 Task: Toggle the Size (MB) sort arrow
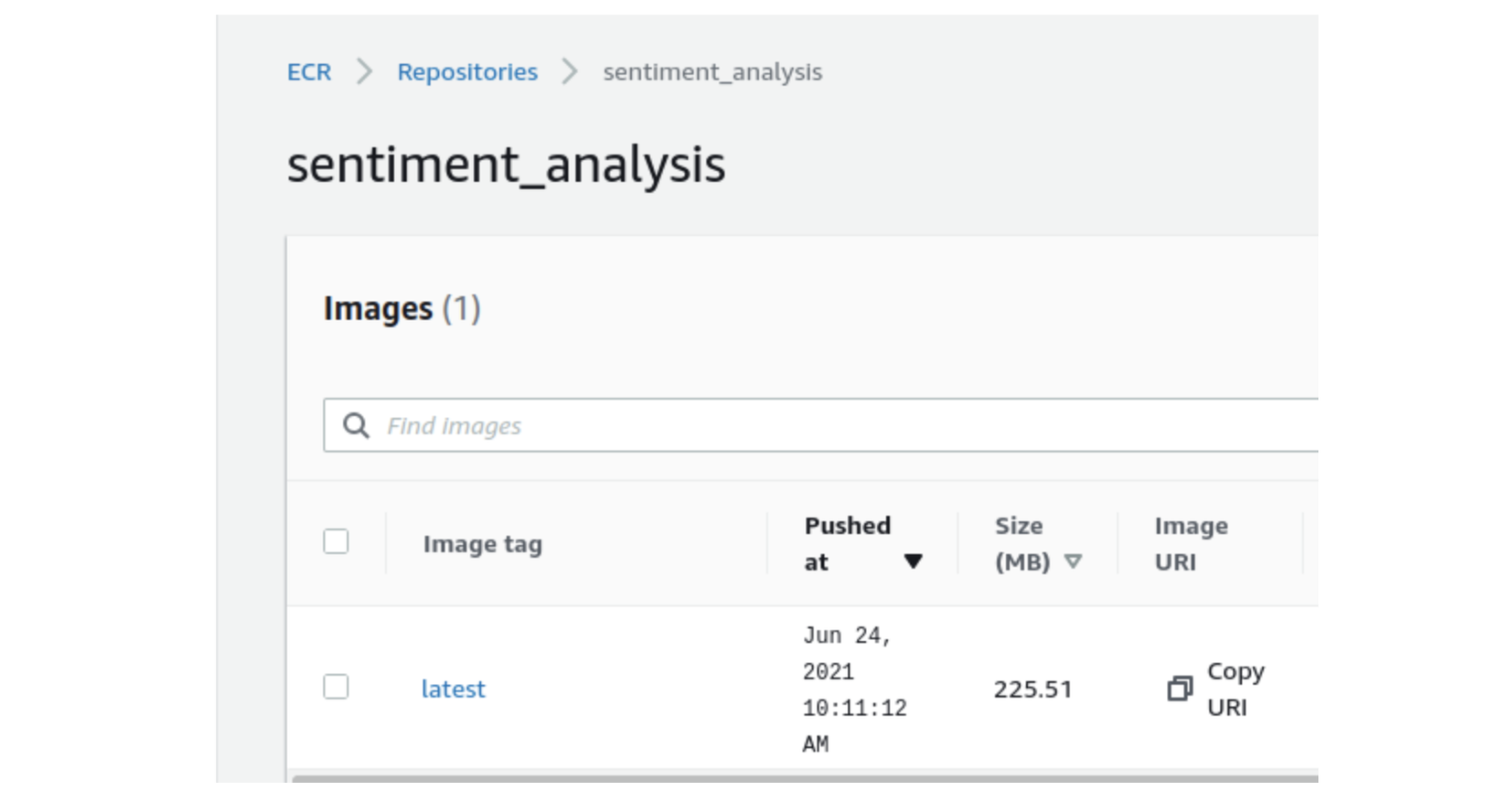[1073, 561]
